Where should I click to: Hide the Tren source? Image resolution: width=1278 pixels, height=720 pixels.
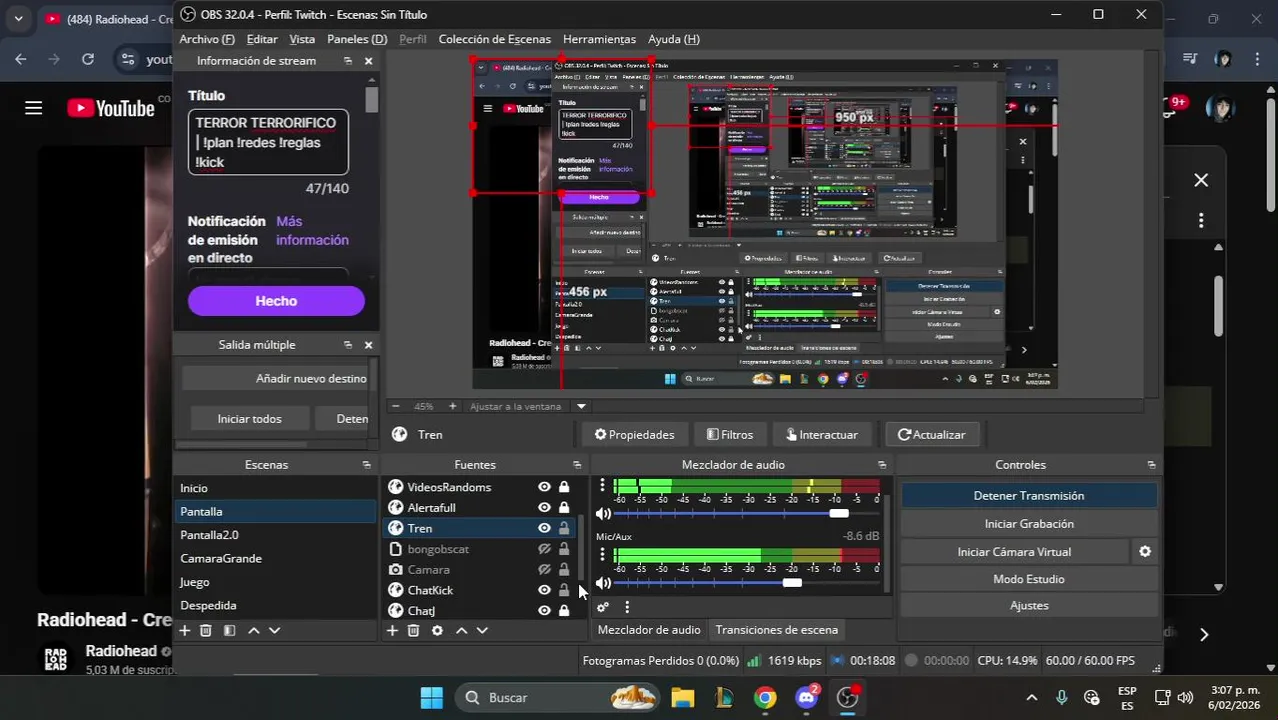544,528
